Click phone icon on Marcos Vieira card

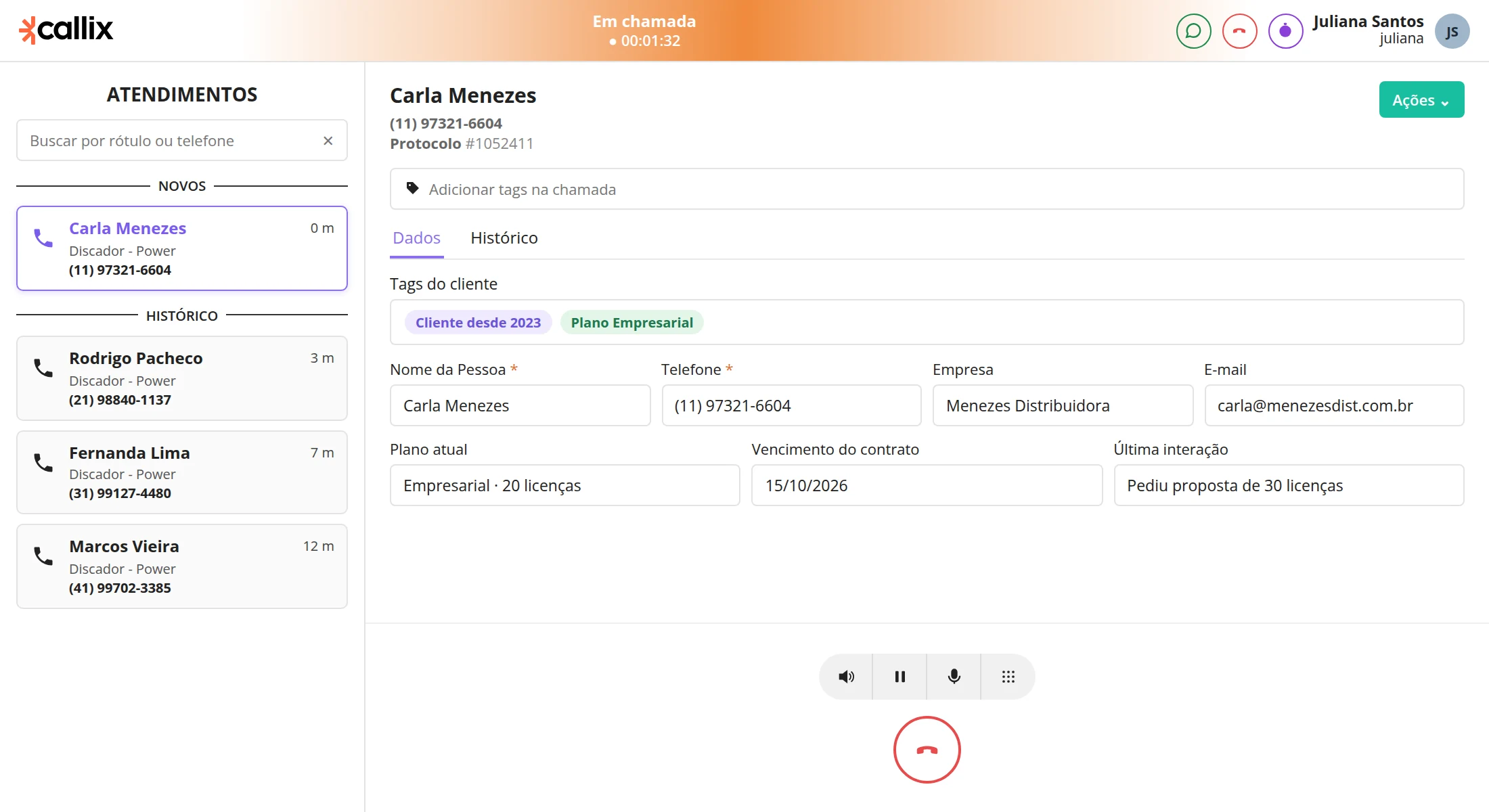[x=43, y=556]
